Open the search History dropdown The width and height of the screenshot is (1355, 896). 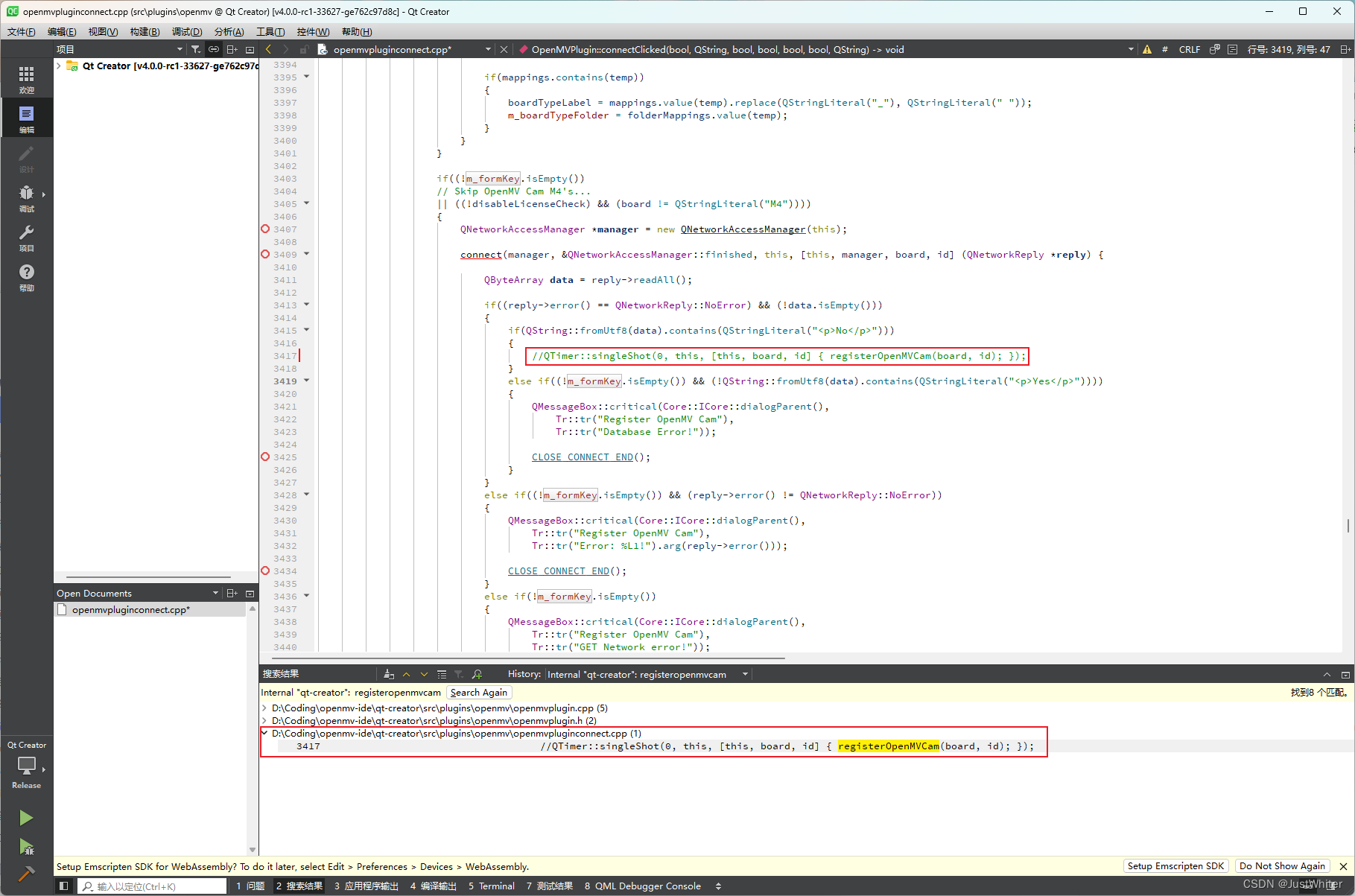743,674
